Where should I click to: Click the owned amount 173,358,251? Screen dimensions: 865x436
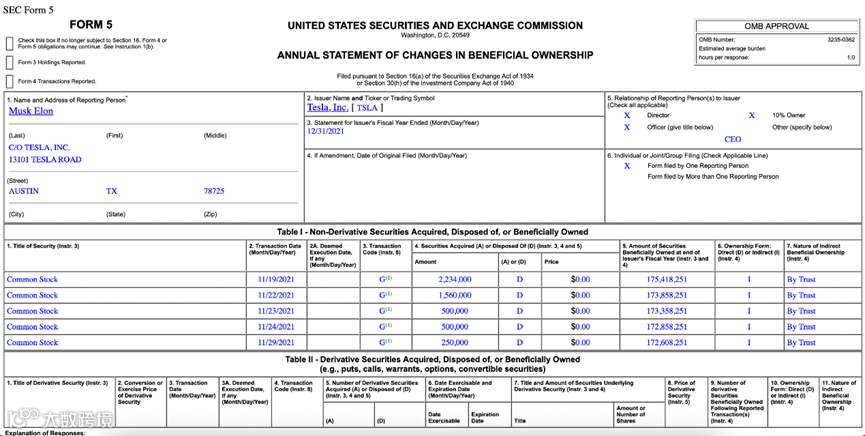666,311
